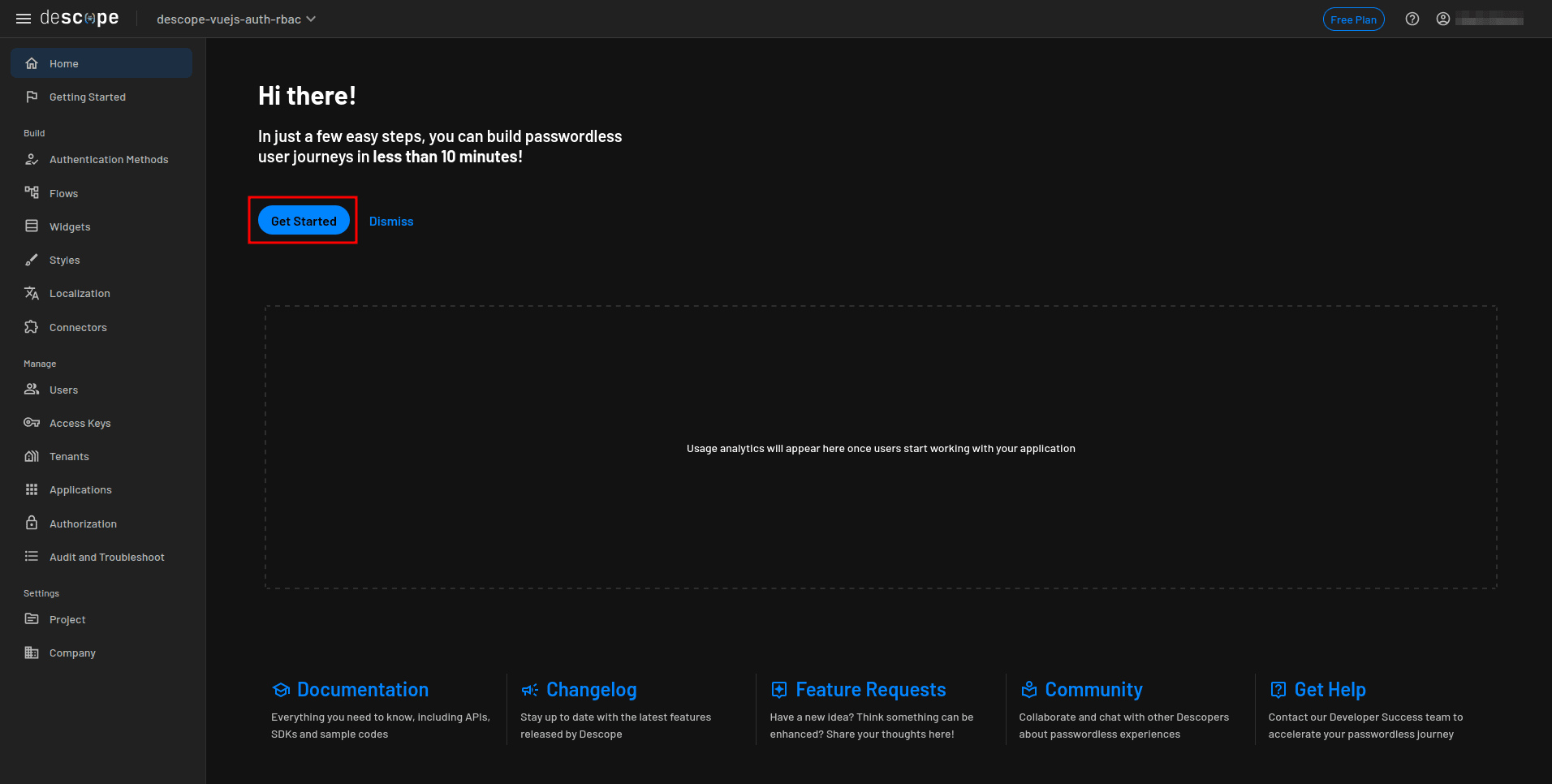
Task: Open the Styles paintbrush icon
Action: [x=32, y=260]
